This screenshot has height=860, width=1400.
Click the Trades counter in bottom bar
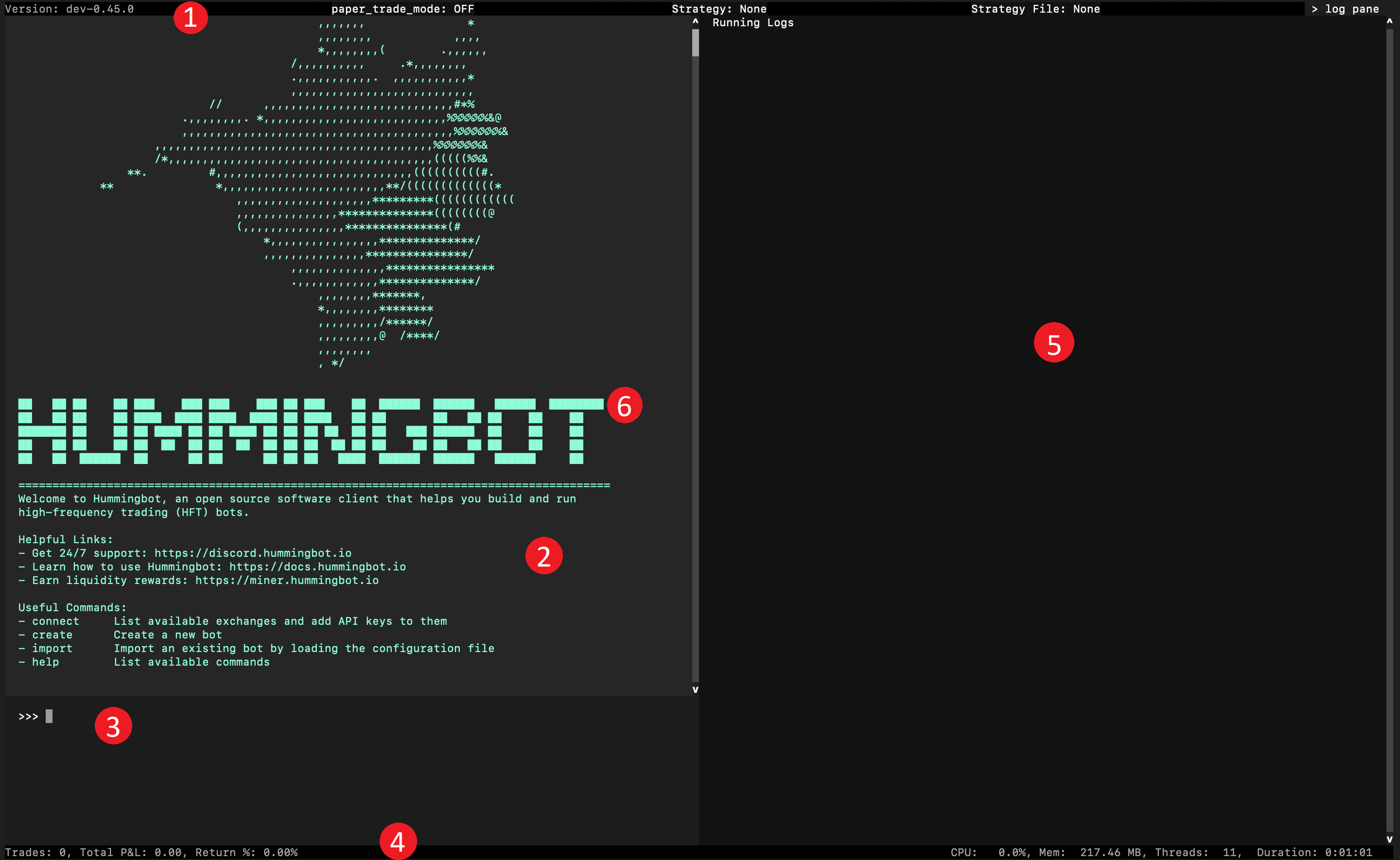coord(37,852)
